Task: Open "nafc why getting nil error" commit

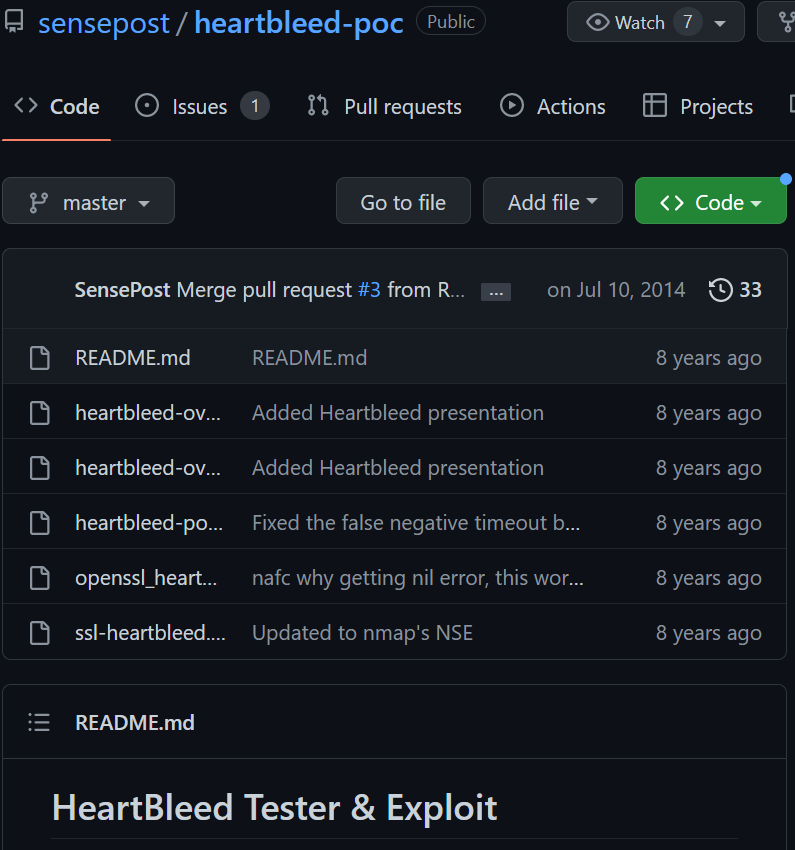Action: (418, 578)
